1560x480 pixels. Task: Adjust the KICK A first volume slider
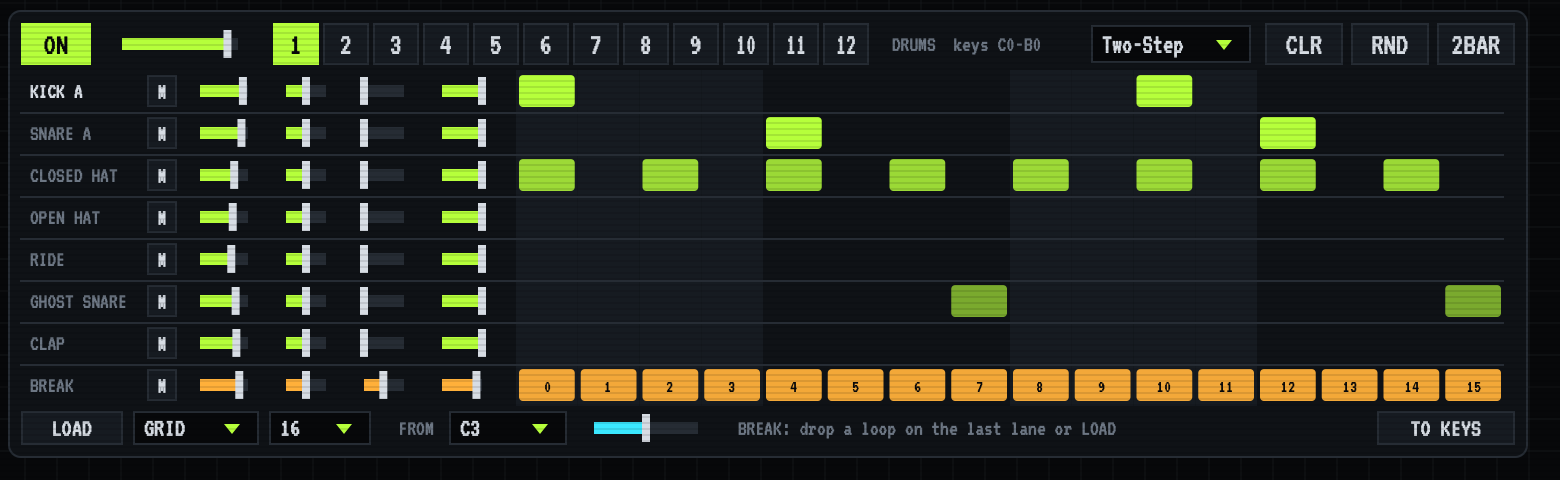[x=224, y=92]
